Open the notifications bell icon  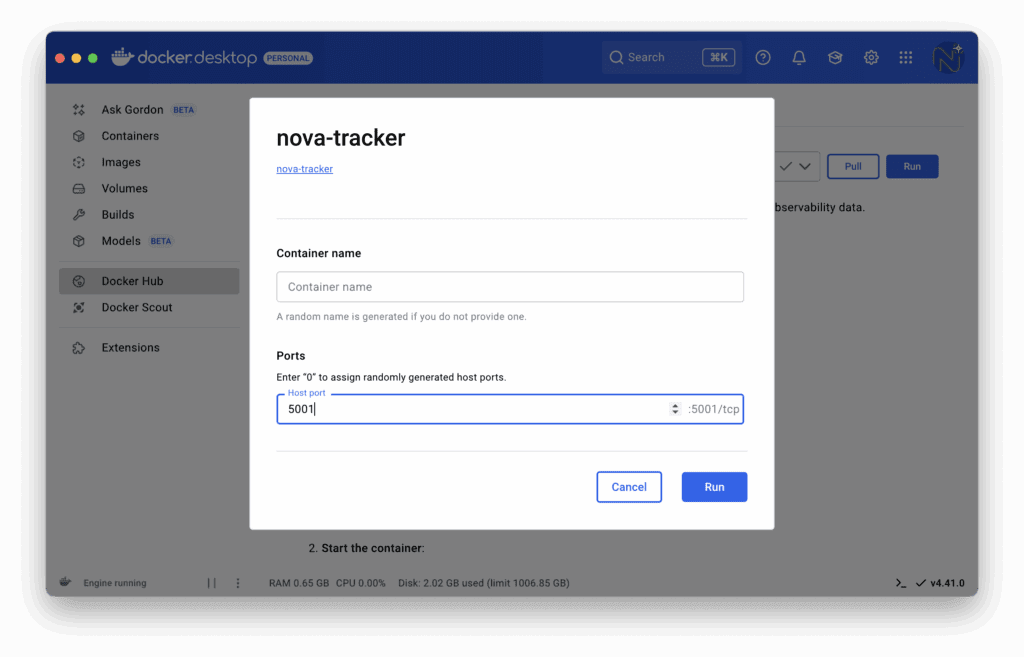click(x=799, y=57)
